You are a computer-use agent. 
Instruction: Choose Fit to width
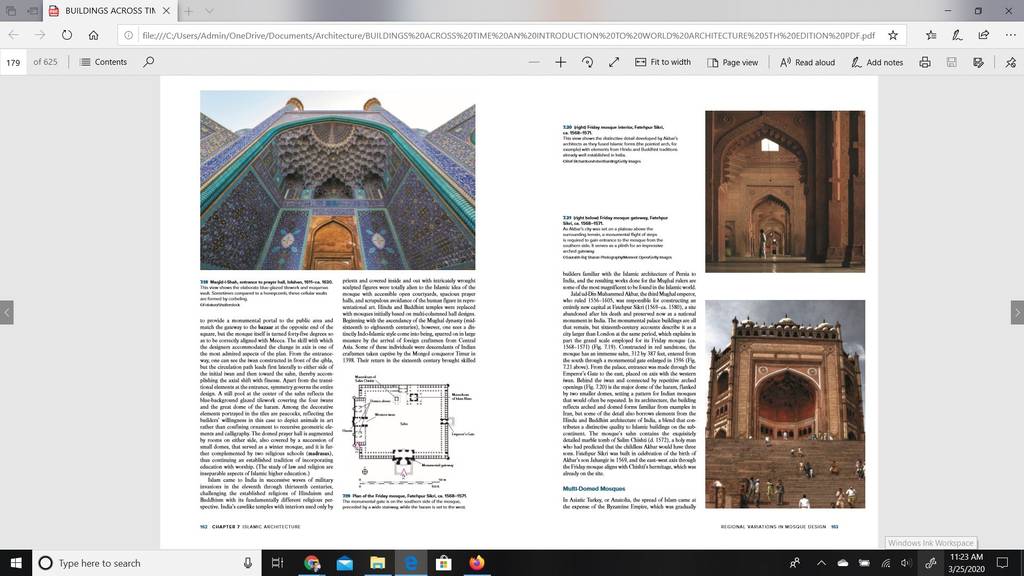[662, 62]
